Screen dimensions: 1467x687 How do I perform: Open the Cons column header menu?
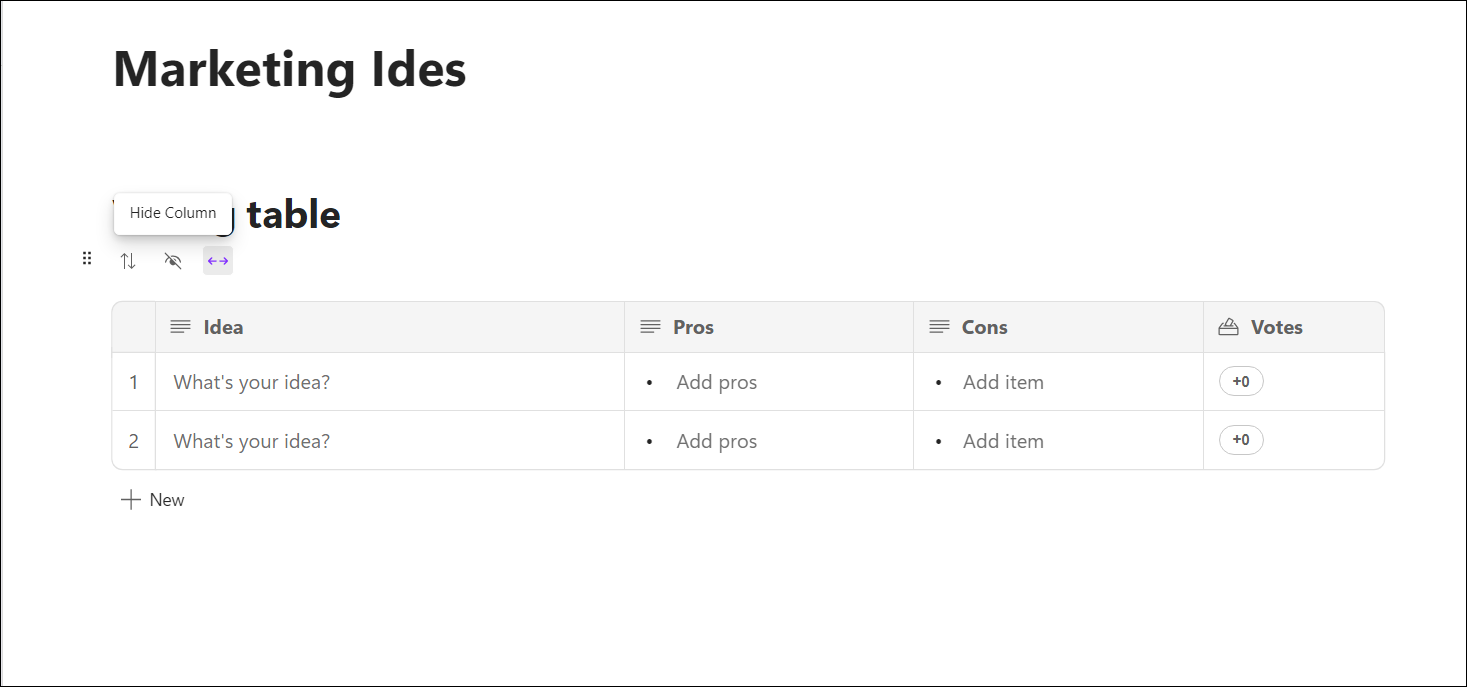click(x=1058, y=327)
